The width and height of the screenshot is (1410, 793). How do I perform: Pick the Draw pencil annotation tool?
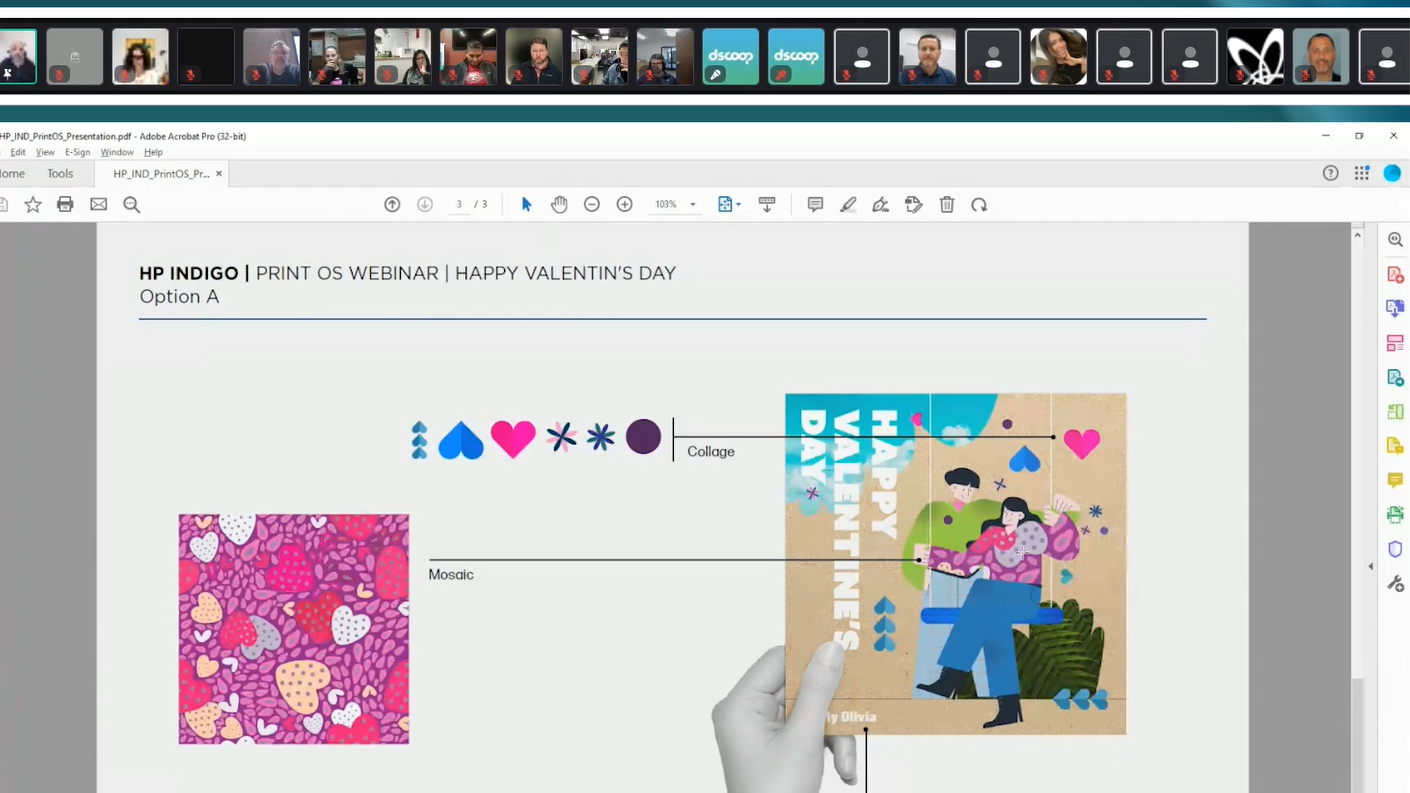click(848, 204)
